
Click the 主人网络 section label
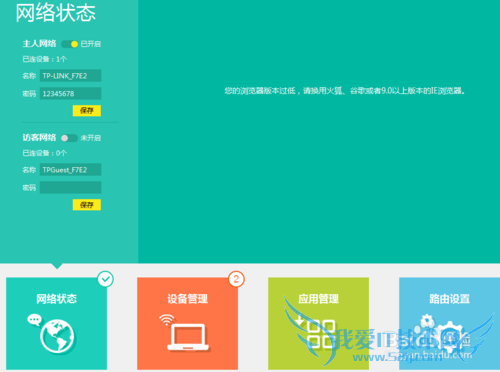(39, 44)
